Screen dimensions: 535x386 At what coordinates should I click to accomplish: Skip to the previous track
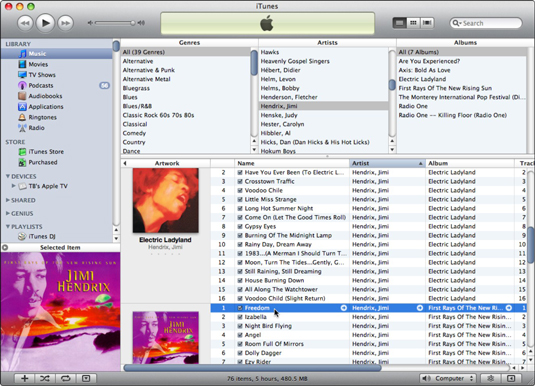(25, 23)
